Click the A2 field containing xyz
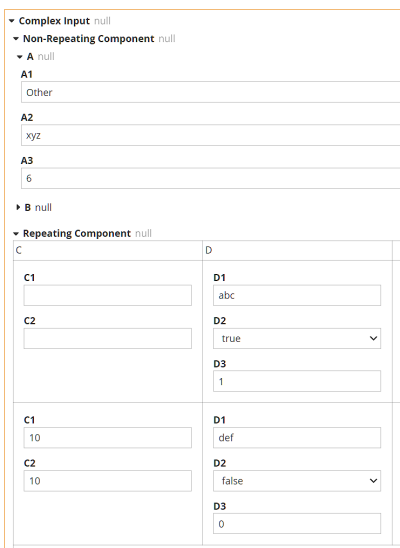The height and width of the screenshot is (548, 400). [x=211, y=135]
